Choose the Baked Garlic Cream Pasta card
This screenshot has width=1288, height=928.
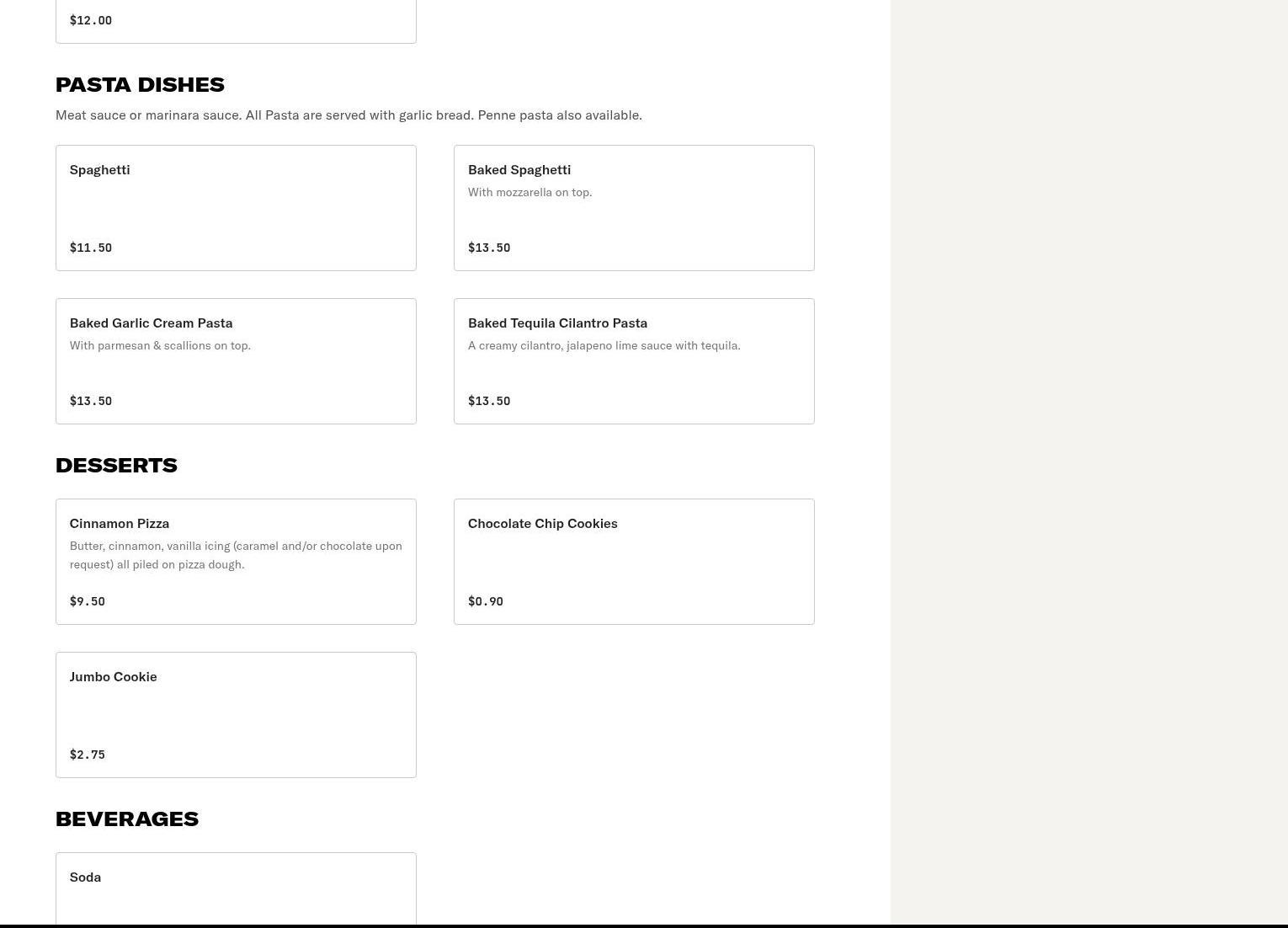click(x=236, y=361)
